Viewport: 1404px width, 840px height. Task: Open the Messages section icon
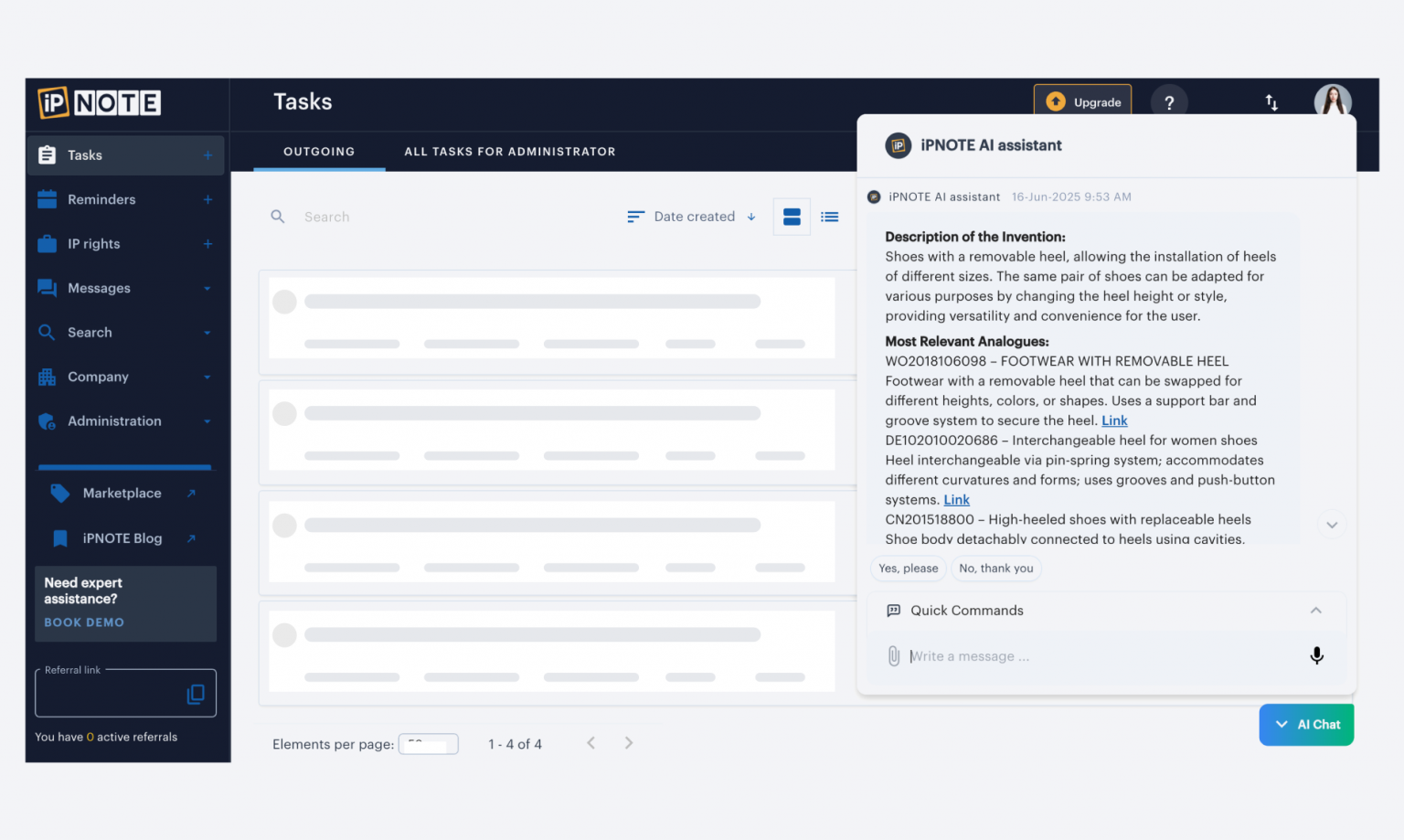coord(48,288)
